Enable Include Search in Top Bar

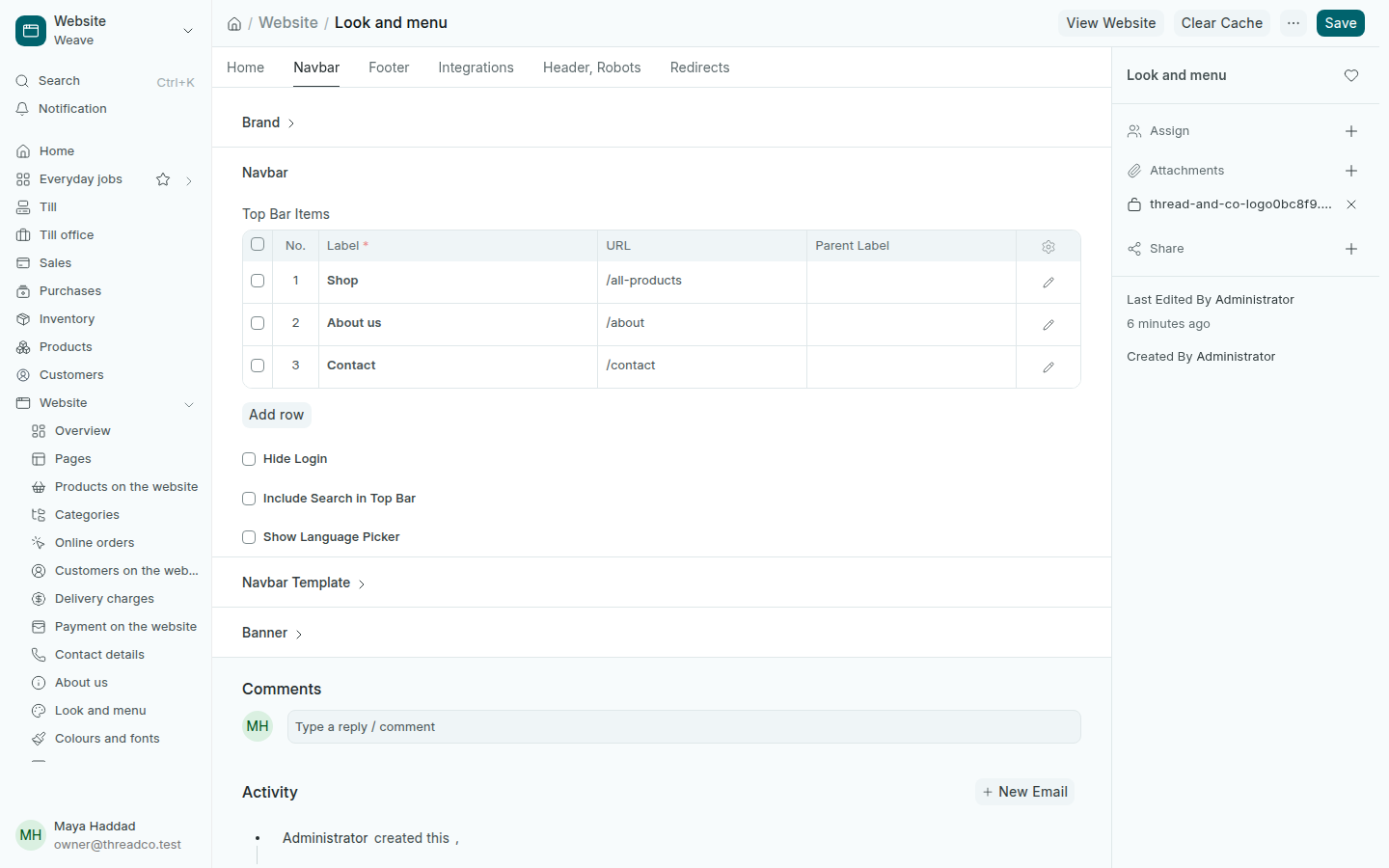point(249,499)
